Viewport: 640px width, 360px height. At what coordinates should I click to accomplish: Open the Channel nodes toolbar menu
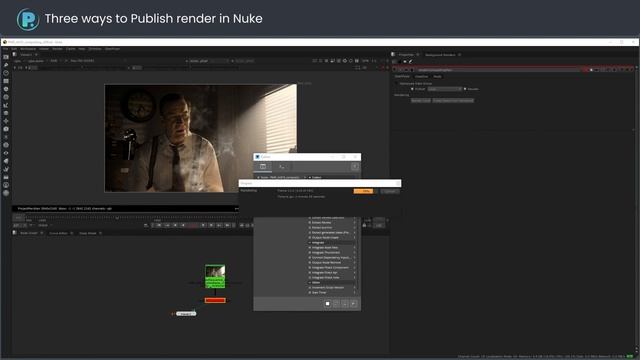point(6,81)
